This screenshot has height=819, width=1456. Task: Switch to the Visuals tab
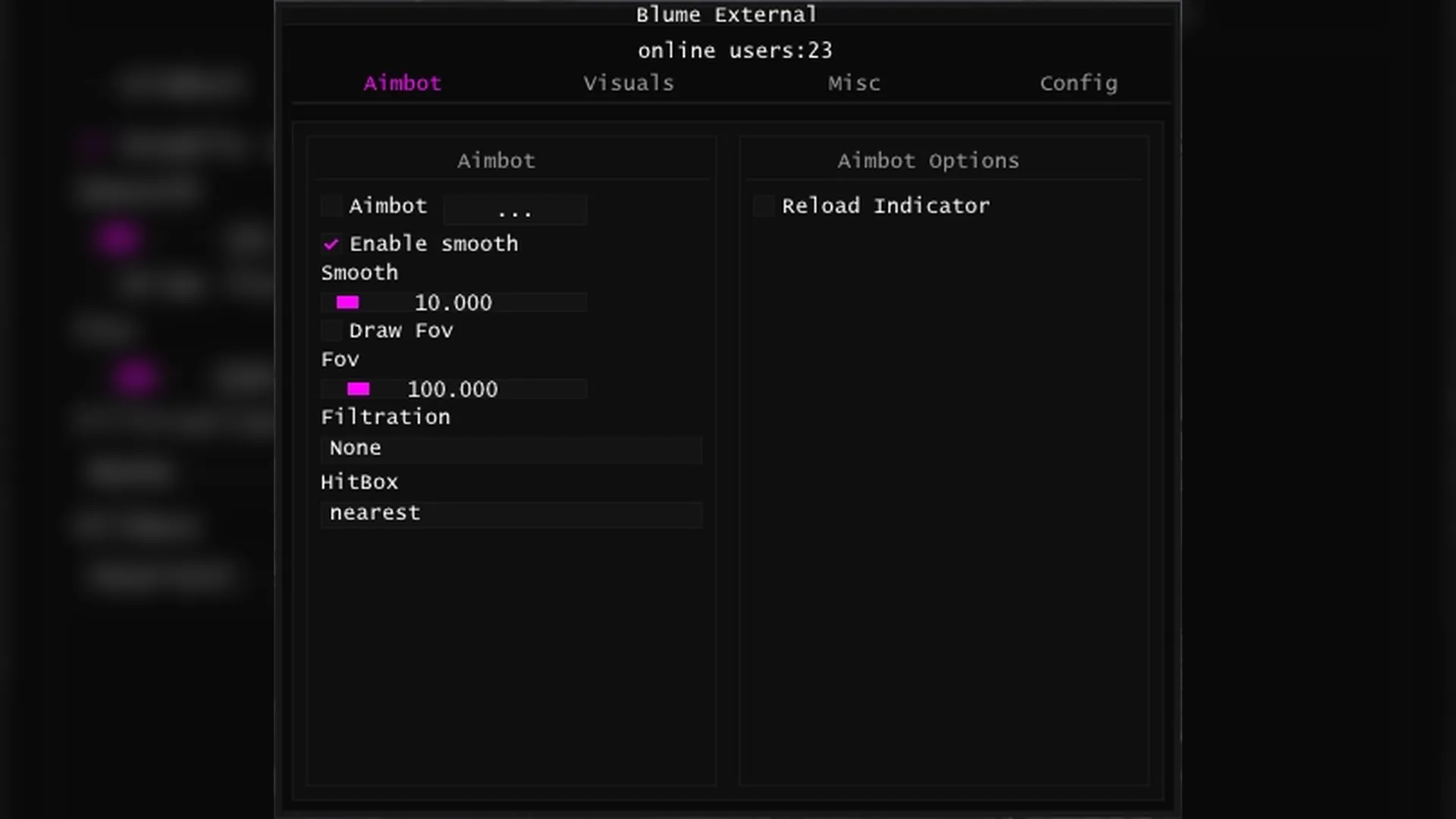tap(628, 83)
